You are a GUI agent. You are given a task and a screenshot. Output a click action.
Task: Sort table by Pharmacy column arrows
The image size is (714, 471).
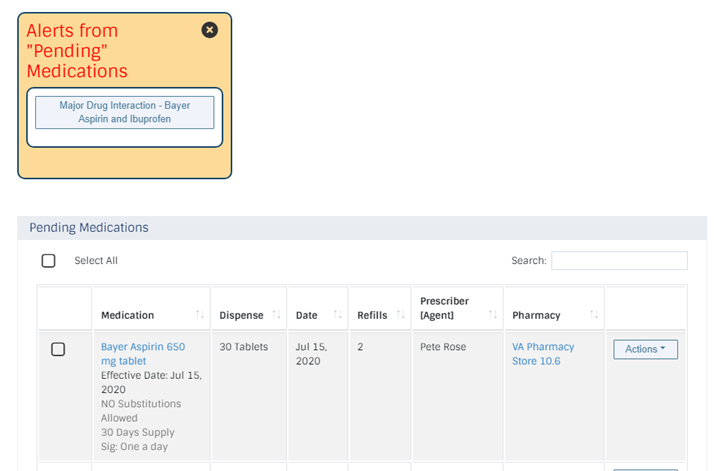click(594, 314)
